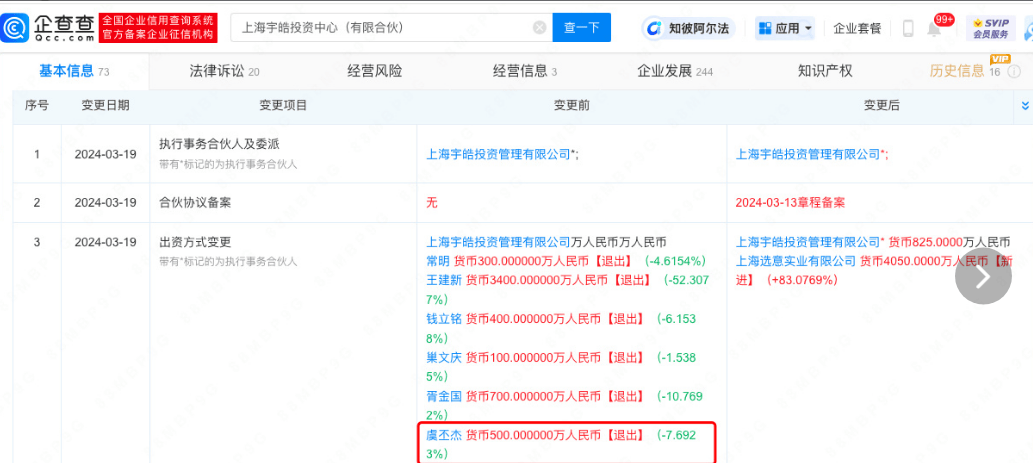Open the mobile phone app icon

click(908, 28)
